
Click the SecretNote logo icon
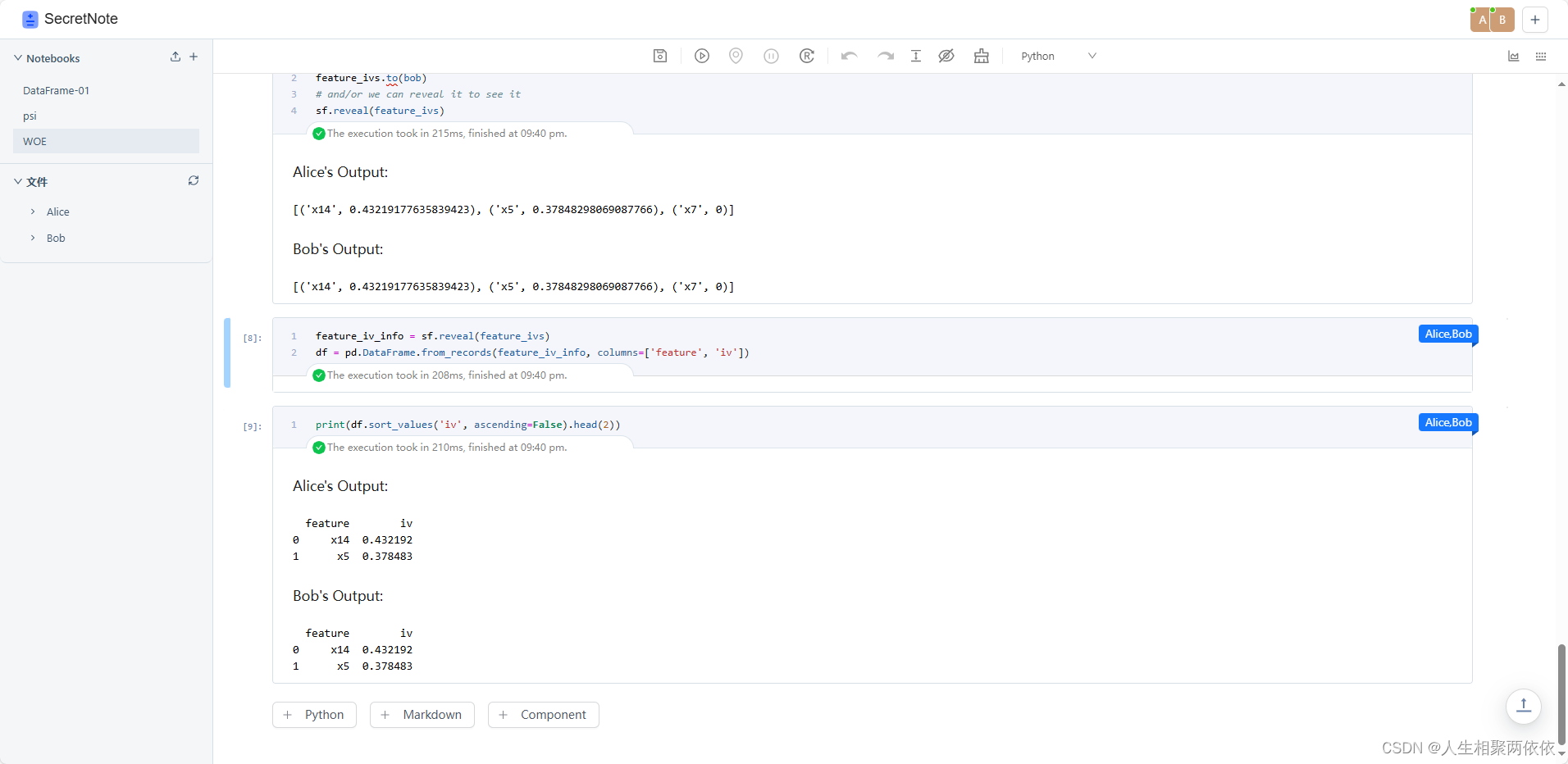click(x=30, y=19)
